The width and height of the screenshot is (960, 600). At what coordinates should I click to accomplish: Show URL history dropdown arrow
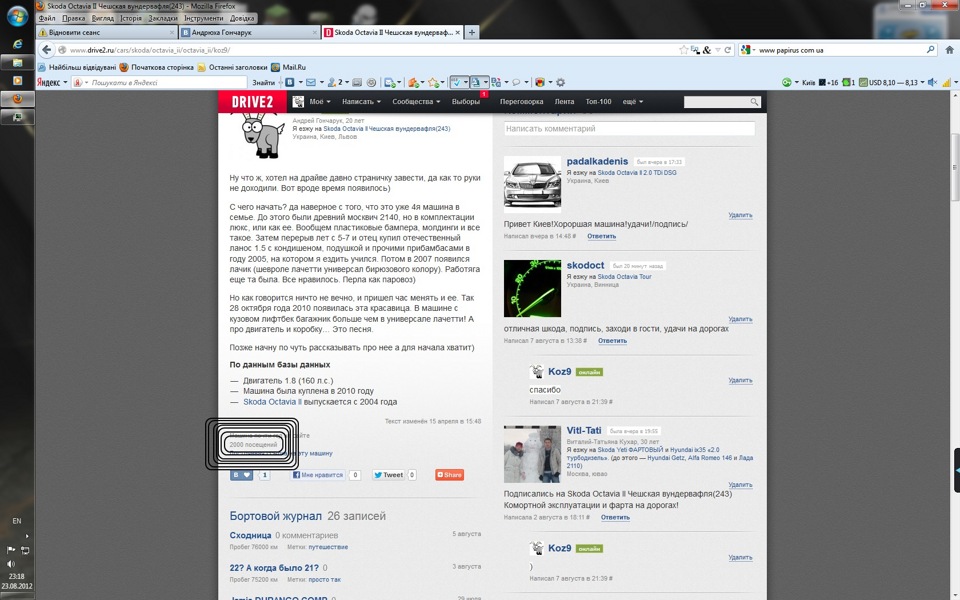718,50
